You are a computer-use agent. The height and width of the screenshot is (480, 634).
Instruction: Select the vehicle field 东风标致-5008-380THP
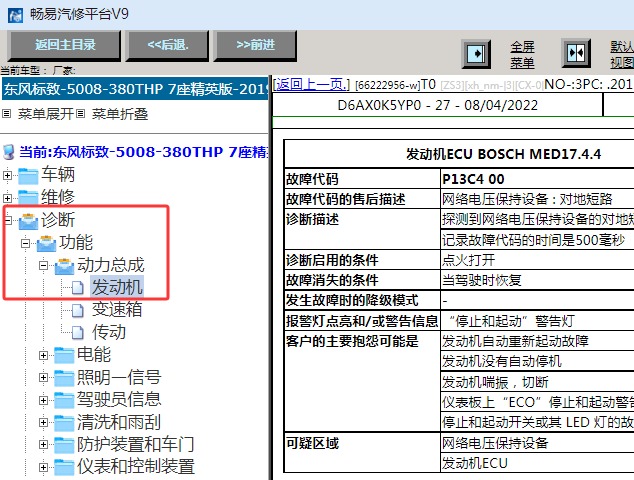pos(135,89)
